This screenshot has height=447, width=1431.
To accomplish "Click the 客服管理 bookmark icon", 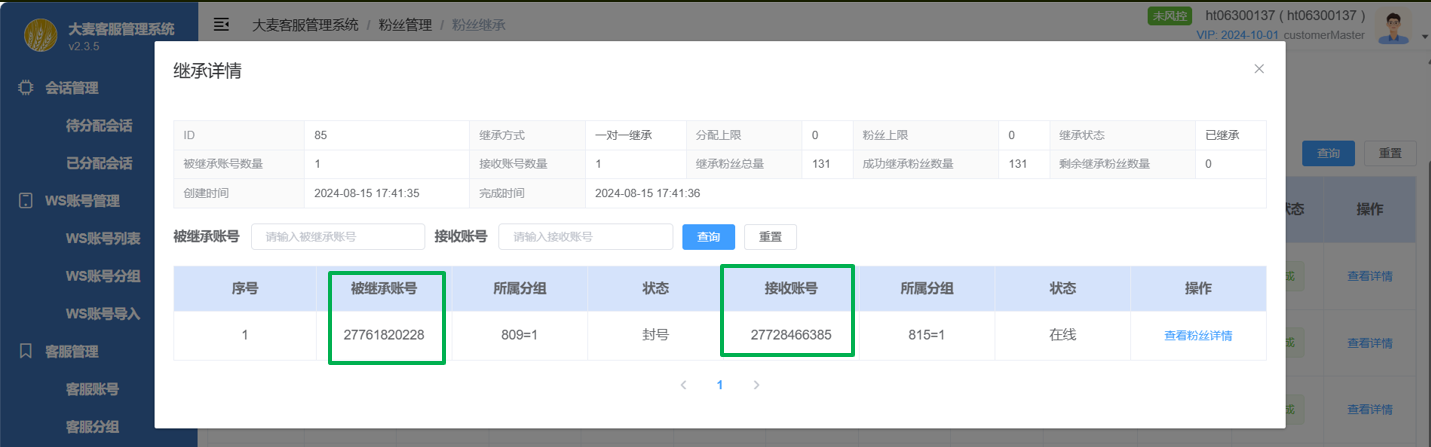I will [27, 351].
